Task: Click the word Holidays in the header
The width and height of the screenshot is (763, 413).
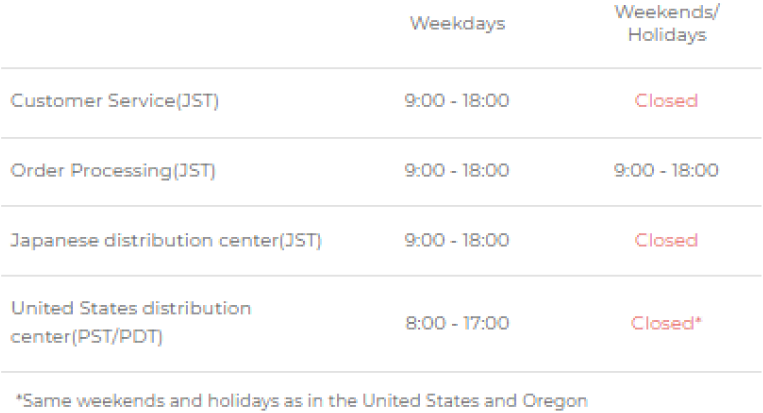Action: click(x=667, y=35)
